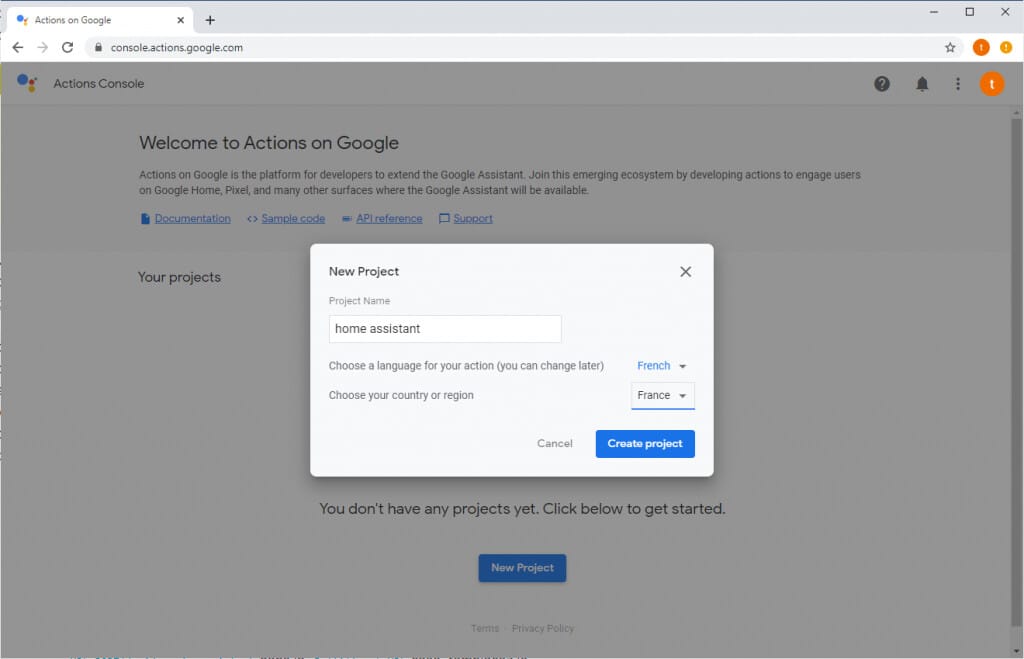Open the Privacy Policy link
Screen dimensions: 1024x659
click(543, 628)
